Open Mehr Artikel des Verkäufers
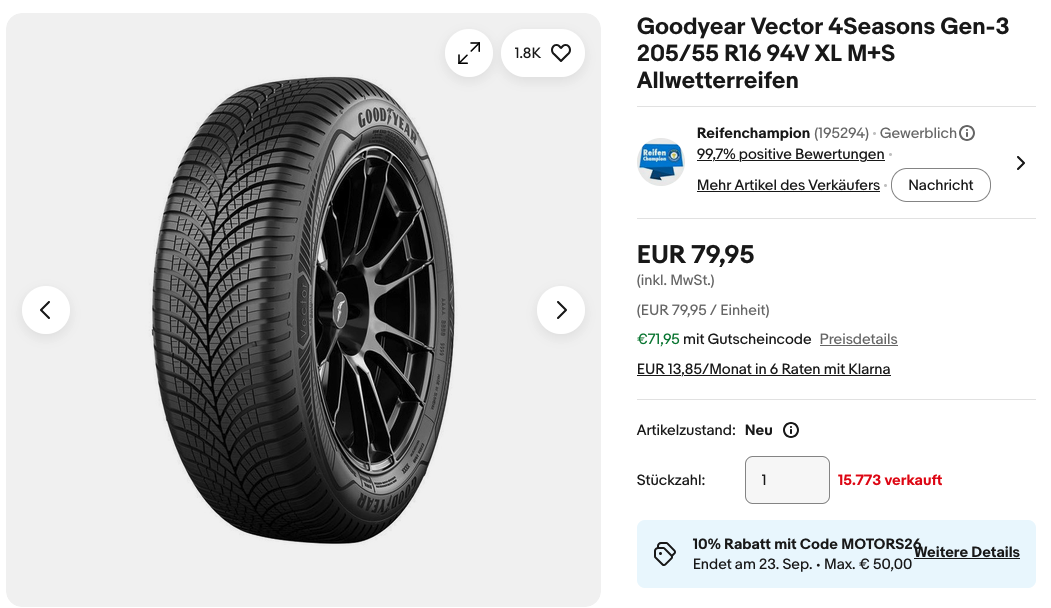 788,185
